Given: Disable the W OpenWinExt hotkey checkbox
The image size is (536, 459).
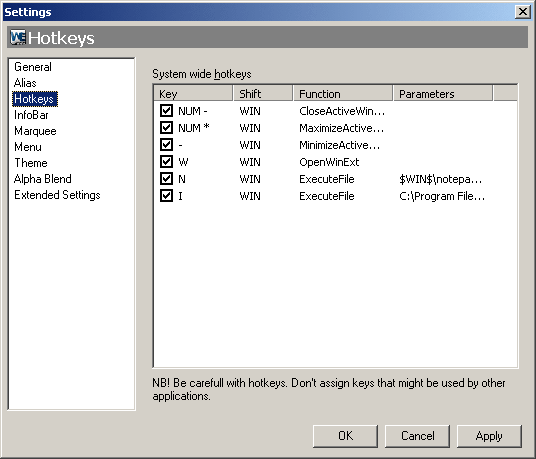Looking at the screenshot, I should (x=166, y=162).
